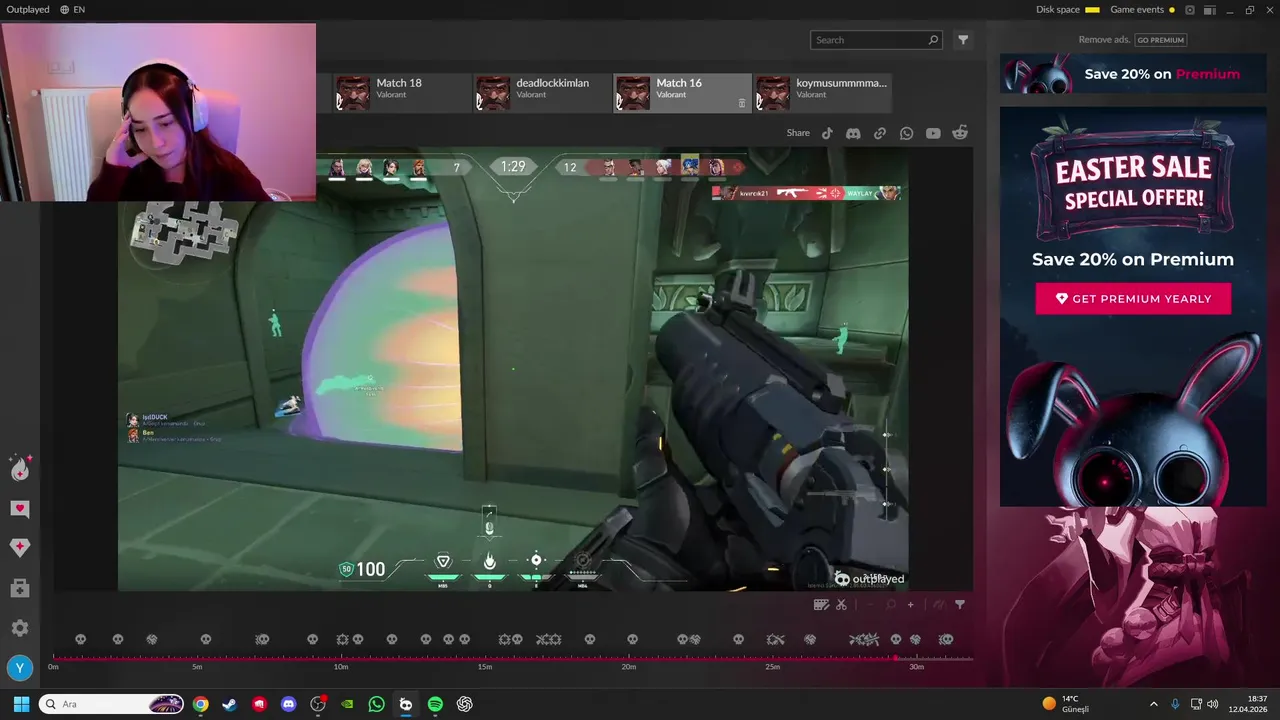This screenshot has height=720, width=1280.
Task: Open the match list filter funnel
Action: coord(963,40)
